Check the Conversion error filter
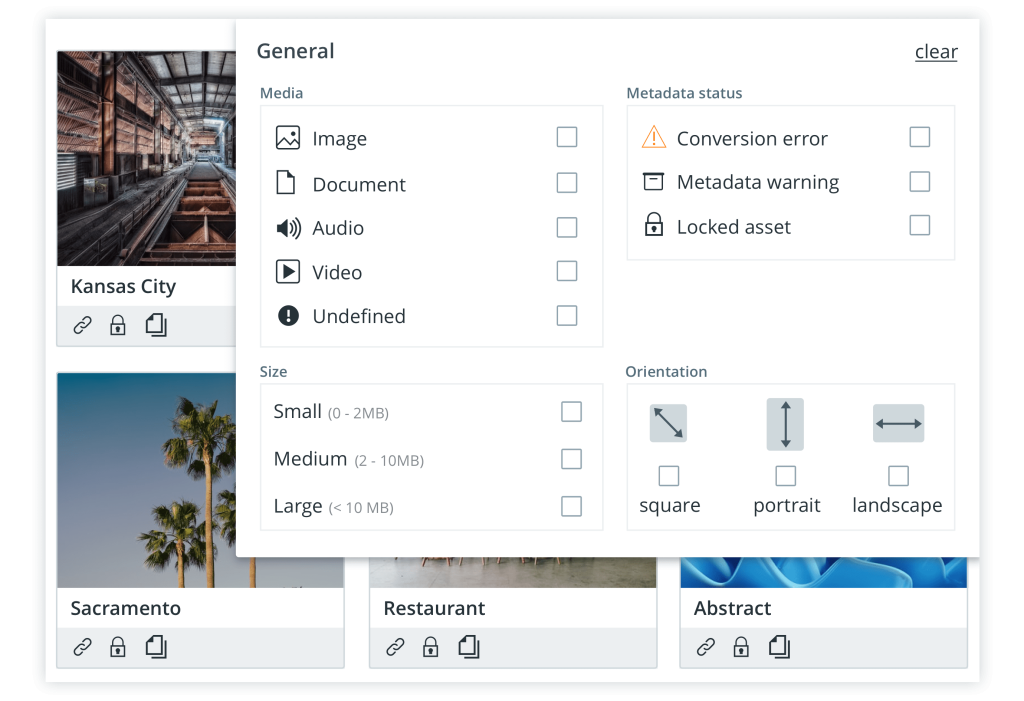The width and height of the screenshot is (1024, 701). [920, 137]
